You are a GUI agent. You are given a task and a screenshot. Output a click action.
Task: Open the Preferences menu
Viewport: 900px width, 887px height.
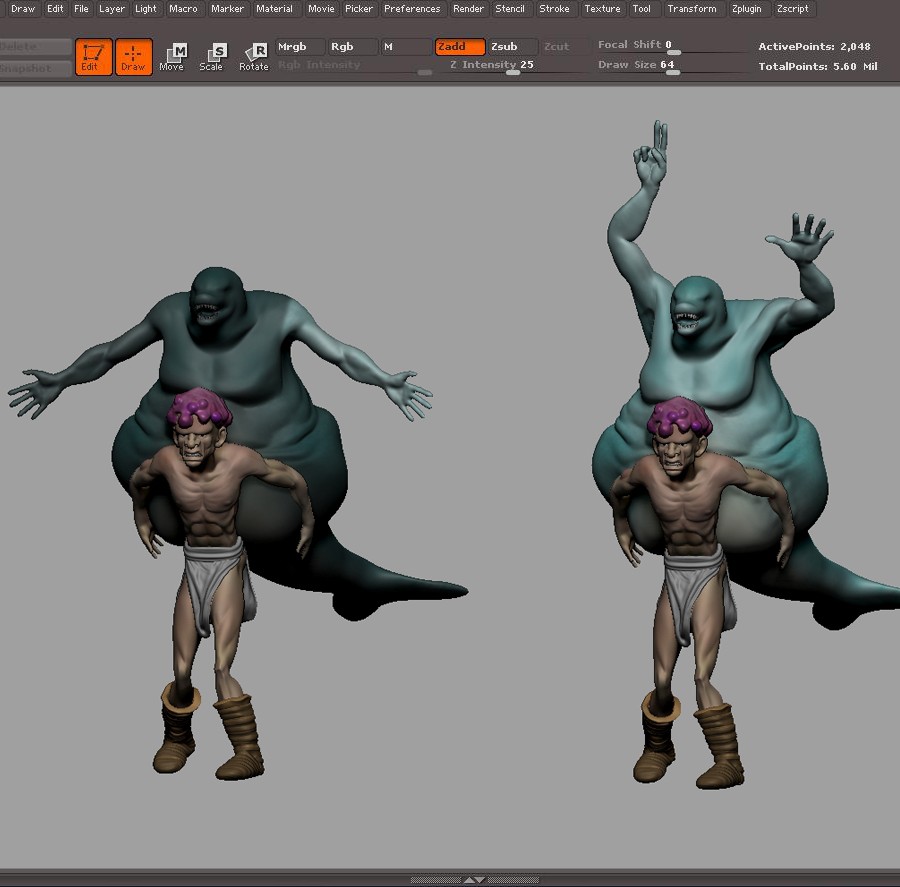coord(412,9)
